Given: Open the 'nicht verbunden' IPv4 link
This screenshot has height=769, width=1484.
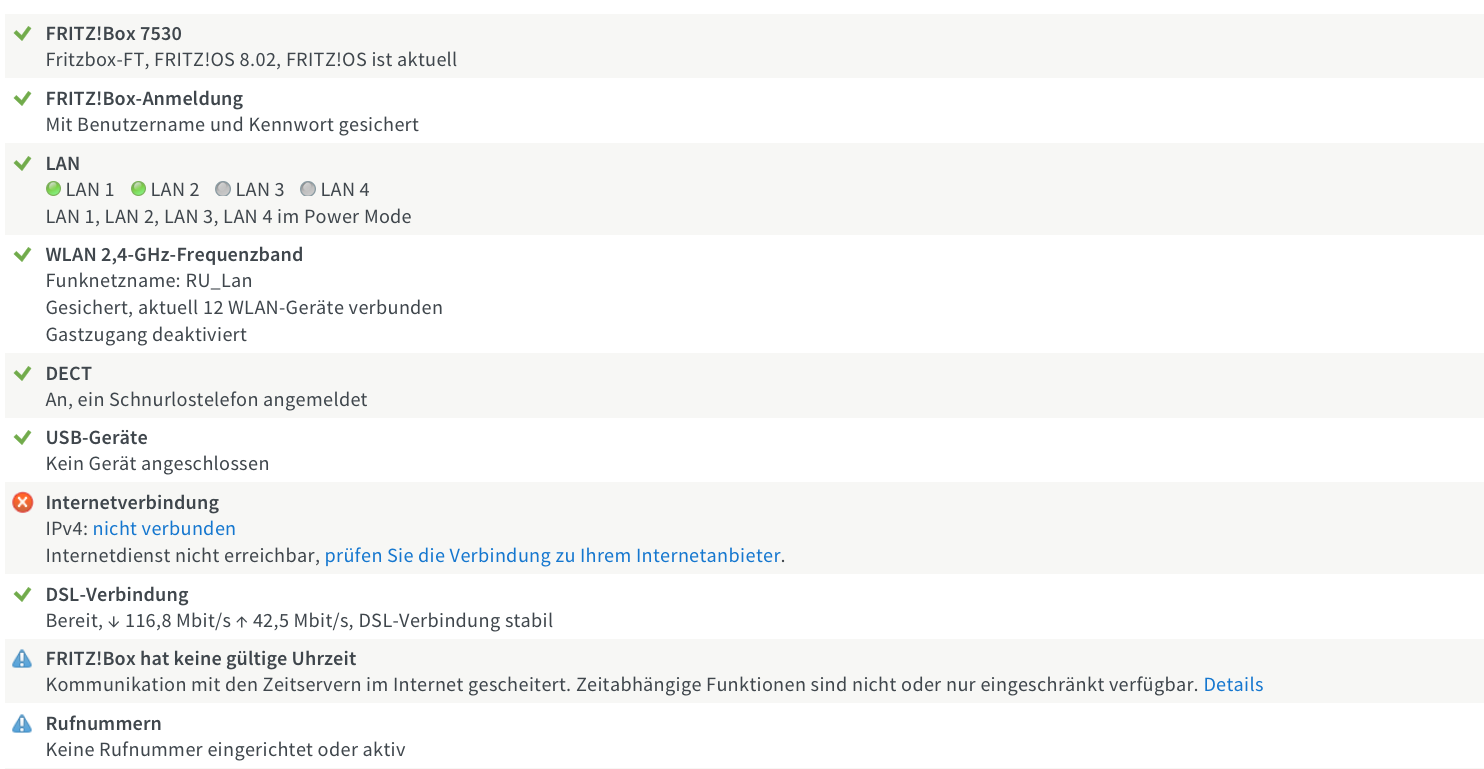Looking at the screenshot, I should click(164, 528).
